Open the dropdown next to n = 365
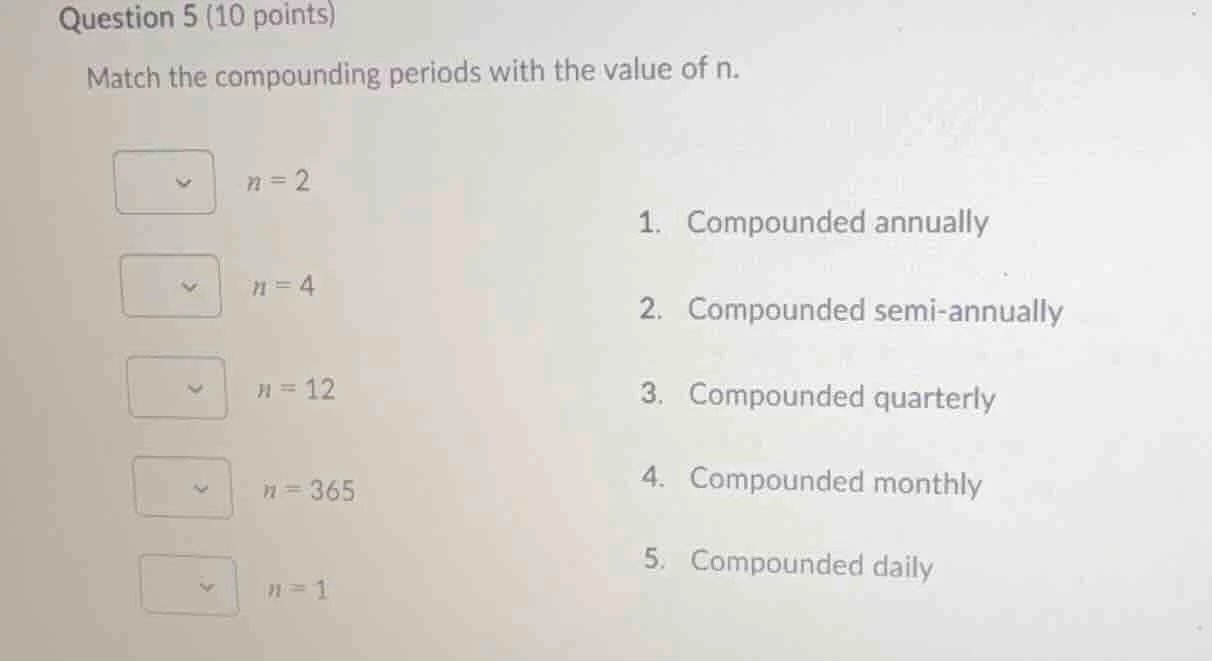This screenshot has width=1212, height=661. (x=181, y=488)
